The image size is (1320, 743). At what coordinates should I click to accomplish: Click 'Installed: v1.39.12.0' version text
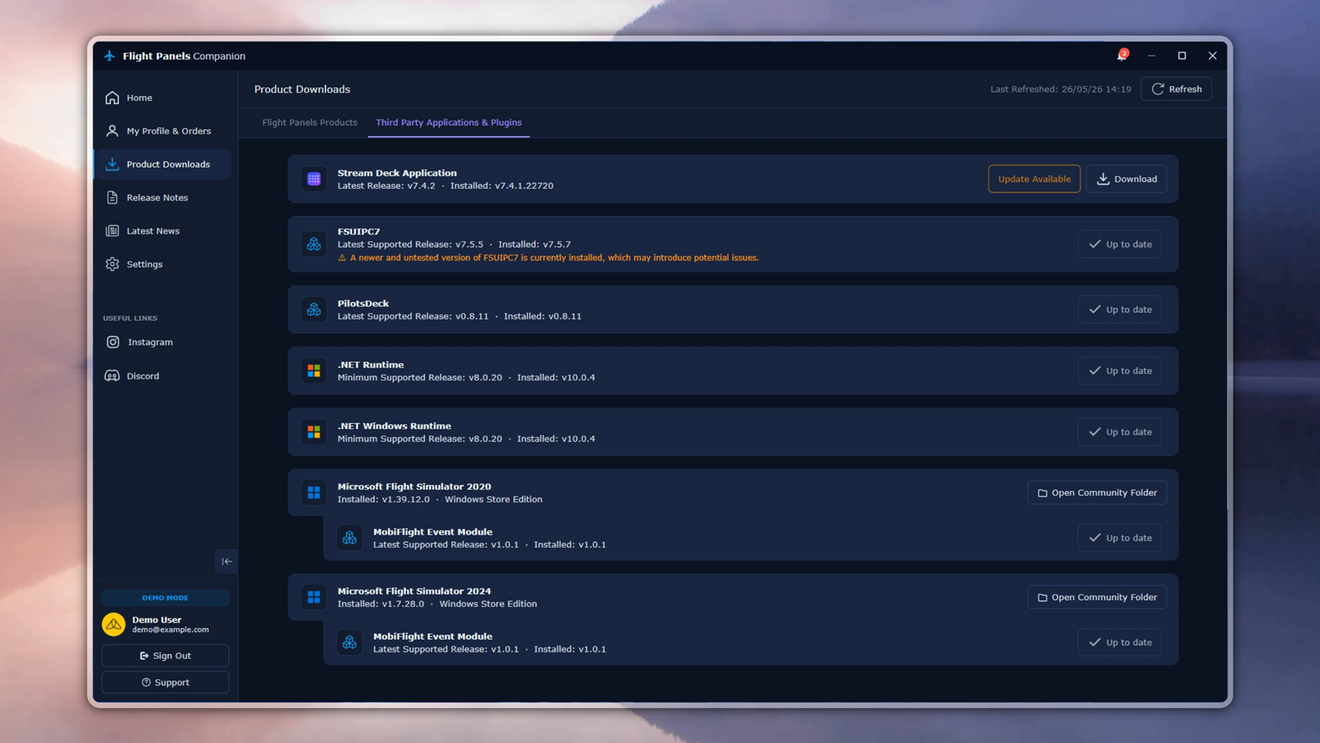(x=384, y=499)
